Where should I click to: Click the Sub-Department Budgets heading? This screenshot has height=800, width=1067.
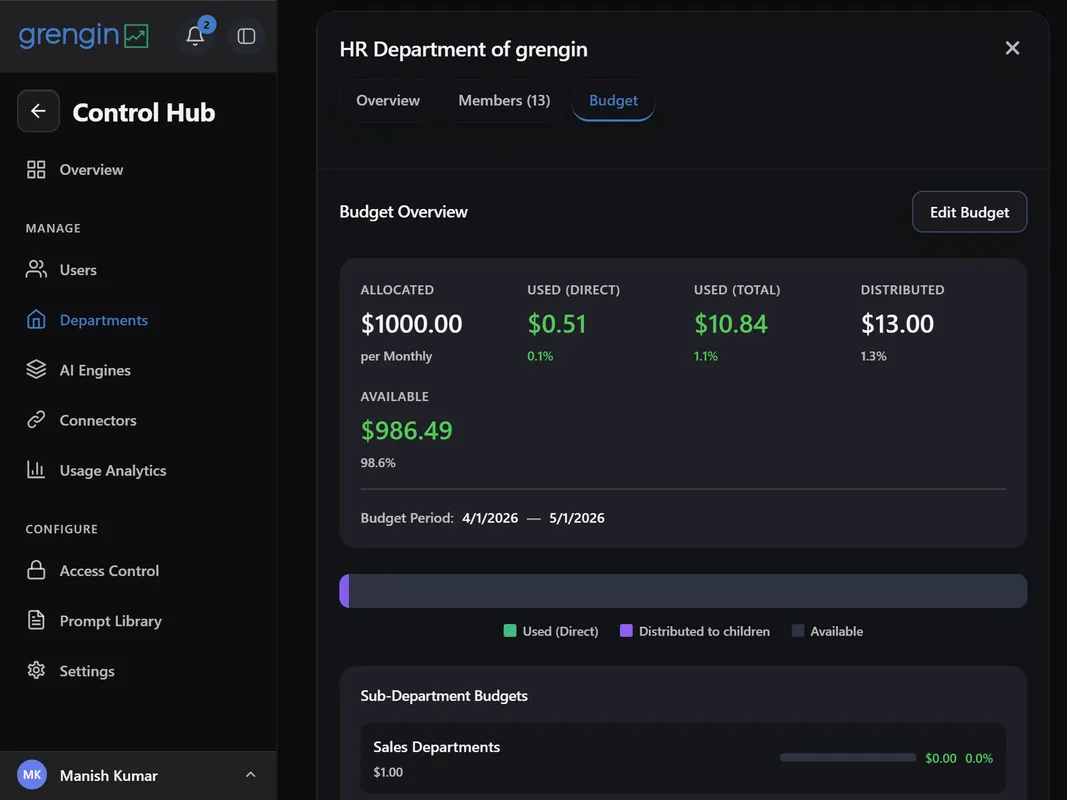tap(444, 696)
